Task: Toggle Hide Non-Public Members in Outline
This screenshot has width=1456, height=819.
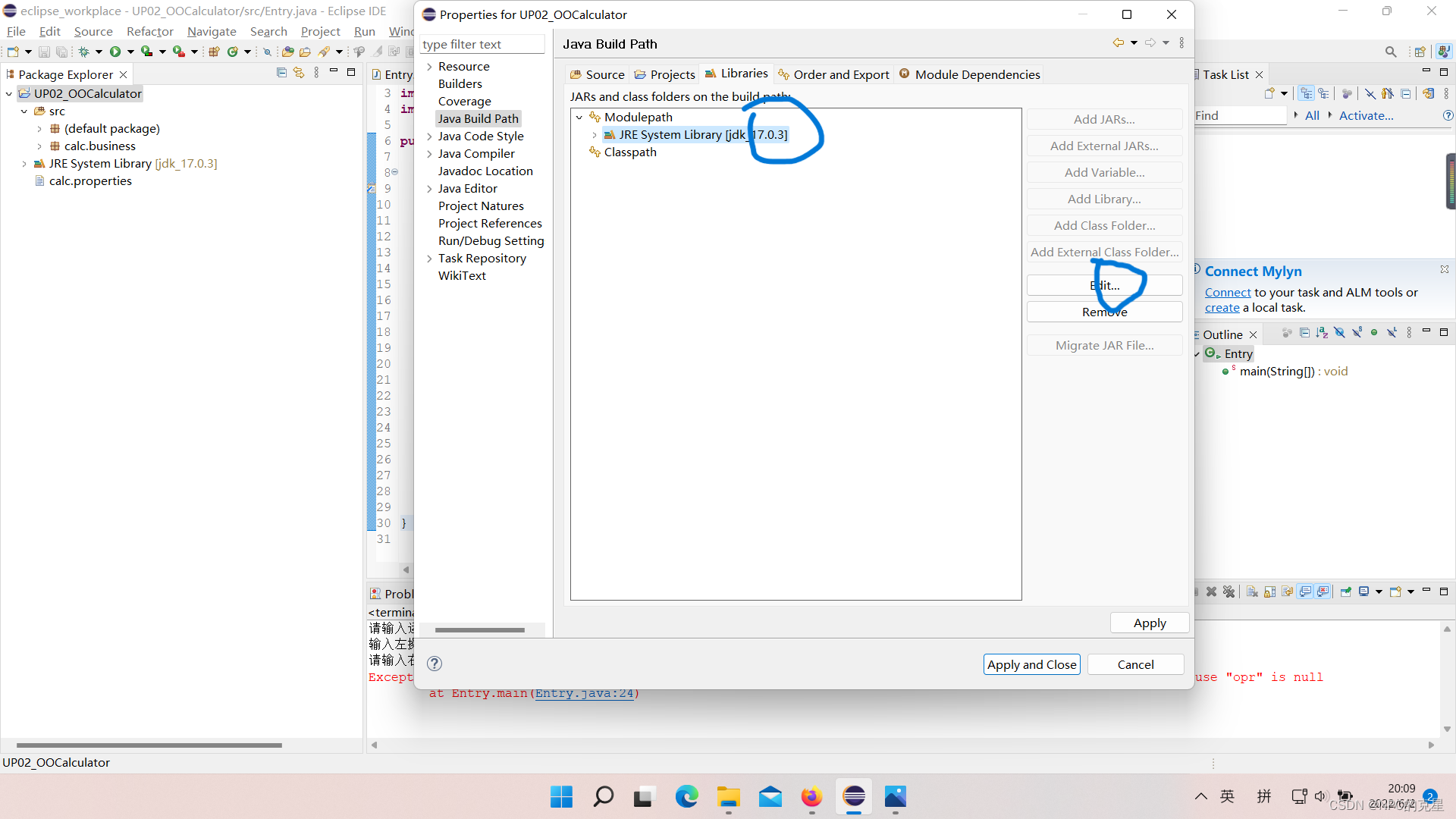Action: click(x=1374, y=333)
